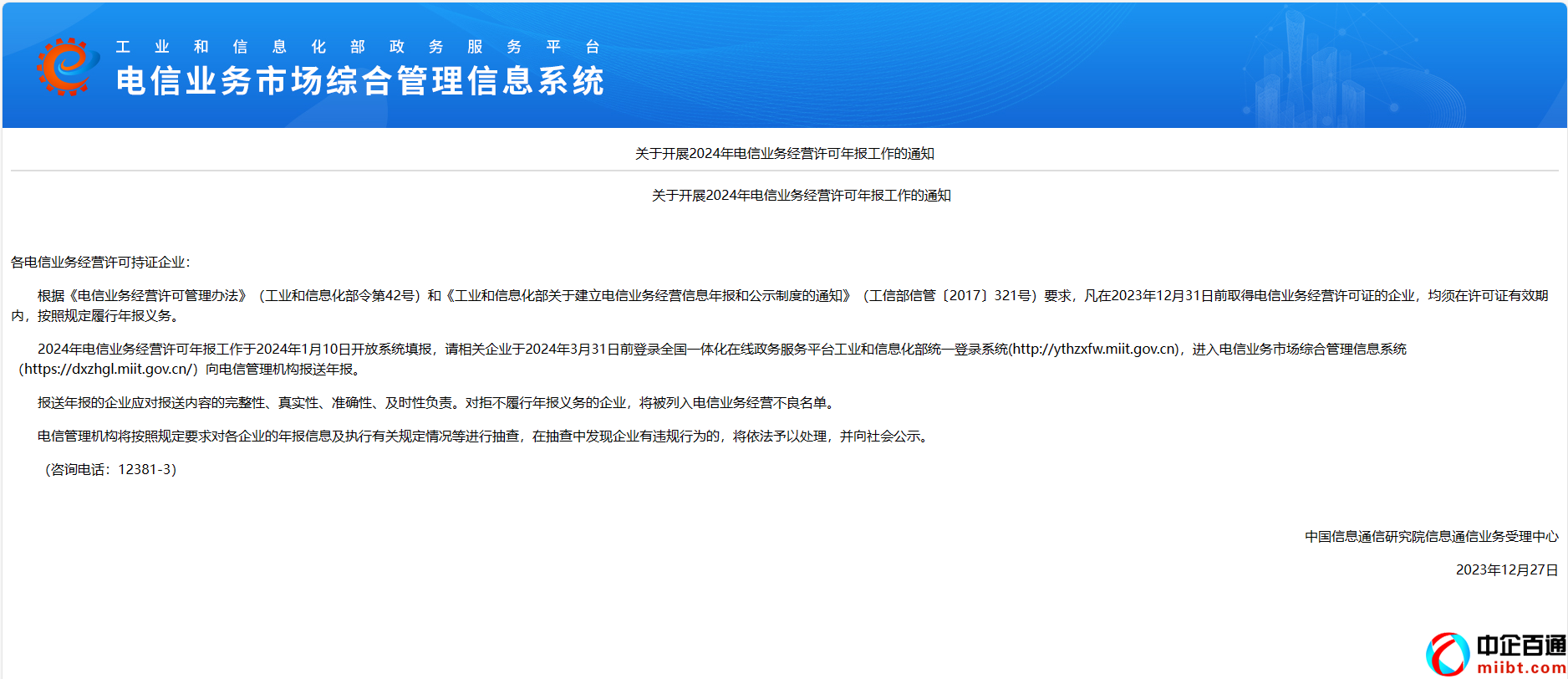Viewport: 1568px width, 679px height.
Task: Open the https://dxzhgl.miit.gov.cn/ system URL
Action: tap(109, 370)
